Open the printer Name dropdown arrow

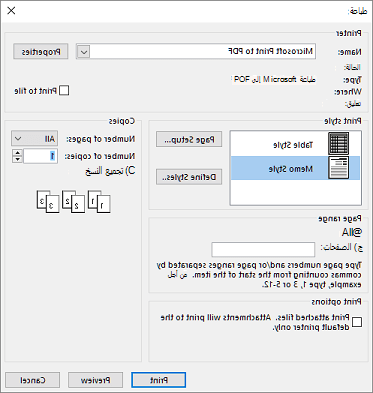pyautogui.click(x=83, y=52)
